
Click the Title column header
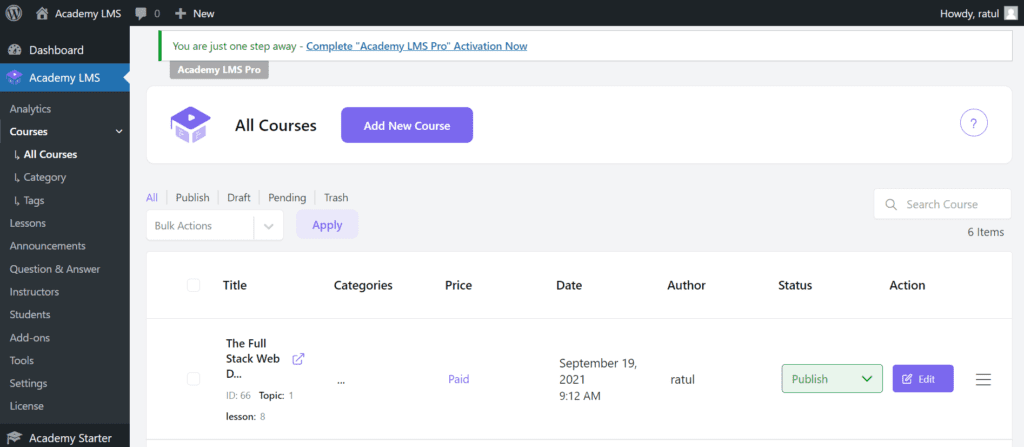(x=235, y=286)
